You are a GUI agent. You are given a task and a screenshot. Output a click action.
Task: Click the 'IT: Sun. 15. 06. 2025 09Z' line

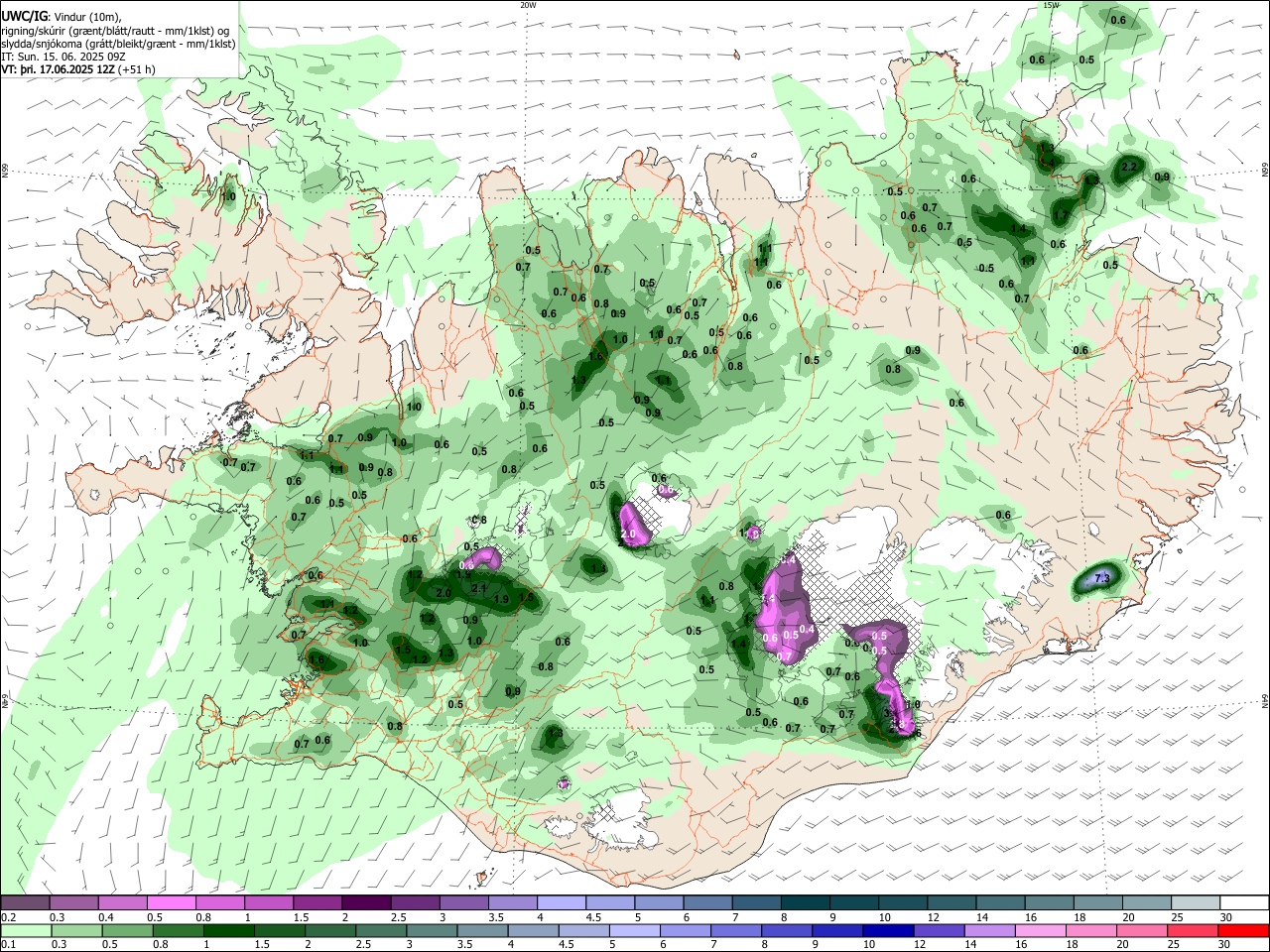pos(62,57)
